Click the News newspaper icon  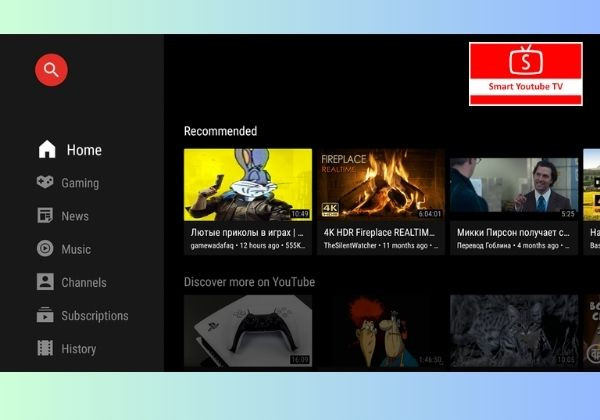[45, 215]
